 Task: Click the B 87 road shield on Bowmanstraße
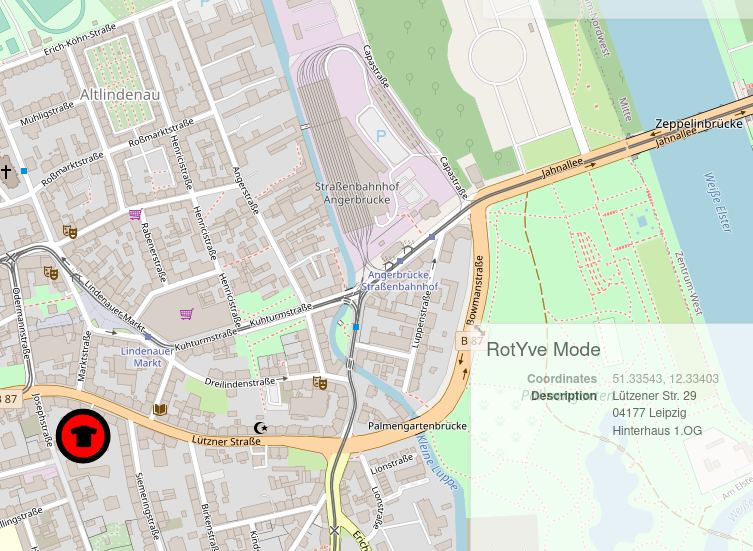(470, 341)
